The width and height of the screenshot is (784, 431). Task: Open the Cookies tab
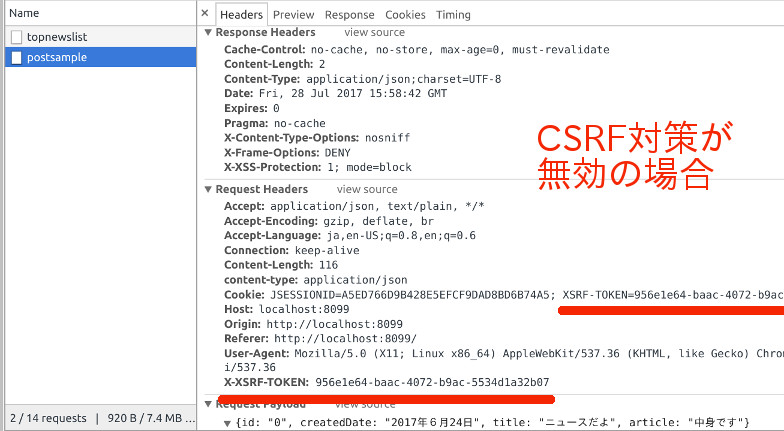(405, 14)
